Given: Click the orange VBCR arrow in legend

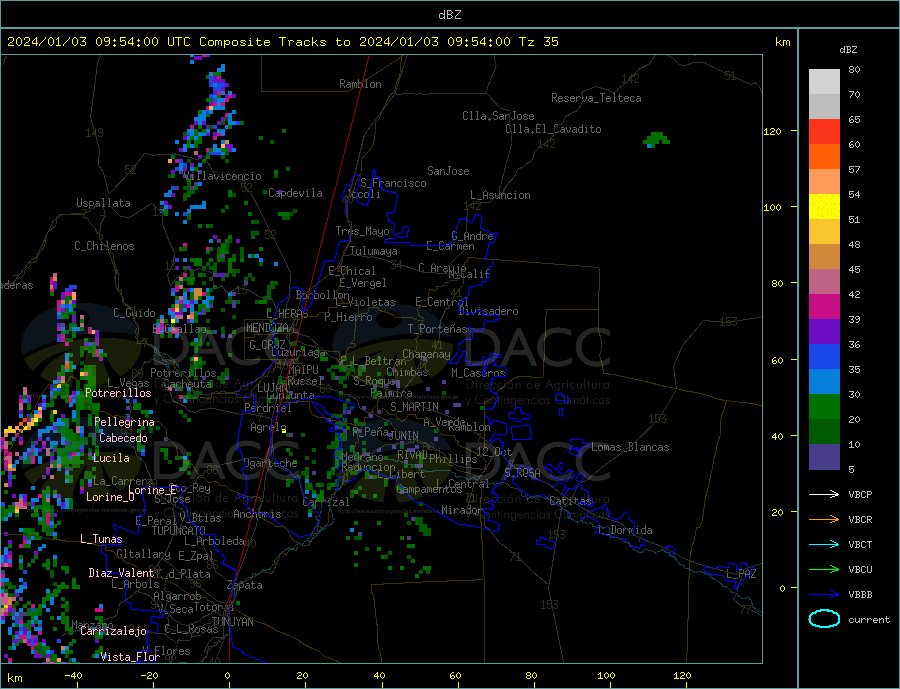Looking at the screenshot, I should tap(824, 520).
